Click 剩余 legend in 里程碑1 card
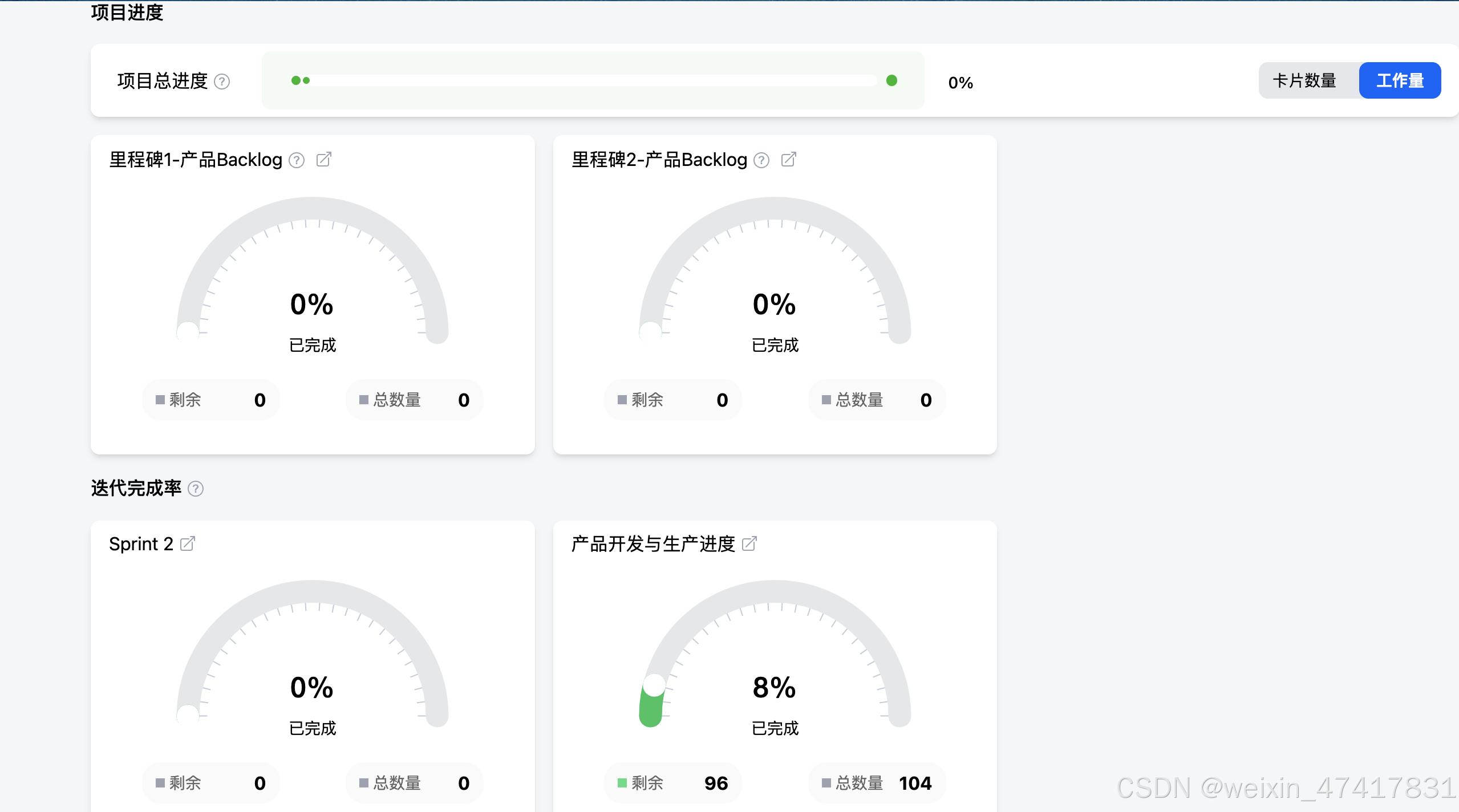 (210, 400)
